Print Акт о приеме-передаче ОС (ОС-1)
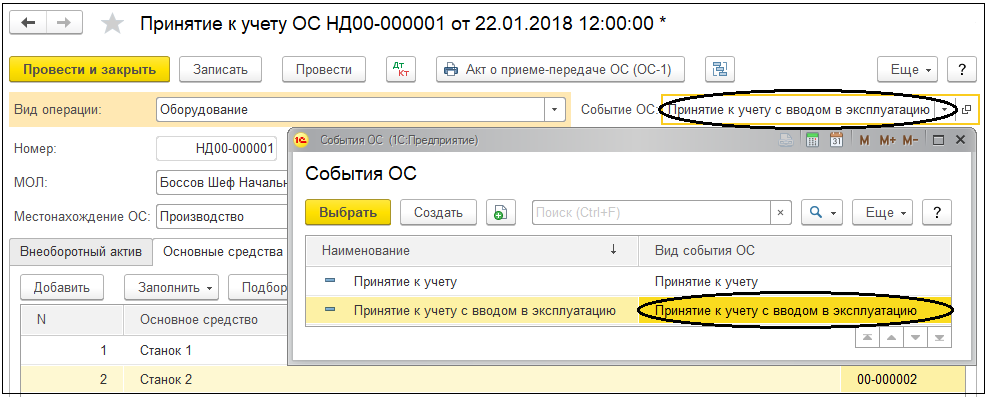 click(560, 70)
